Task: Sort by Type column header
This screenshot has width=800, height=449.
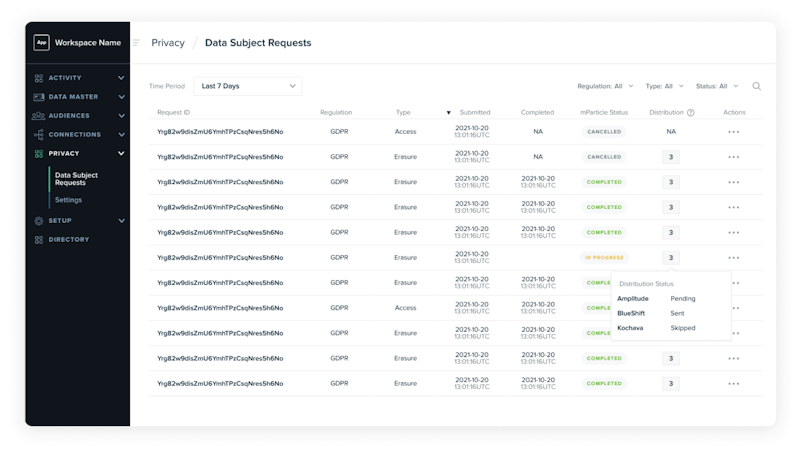Action: click(x=403, y=113)
